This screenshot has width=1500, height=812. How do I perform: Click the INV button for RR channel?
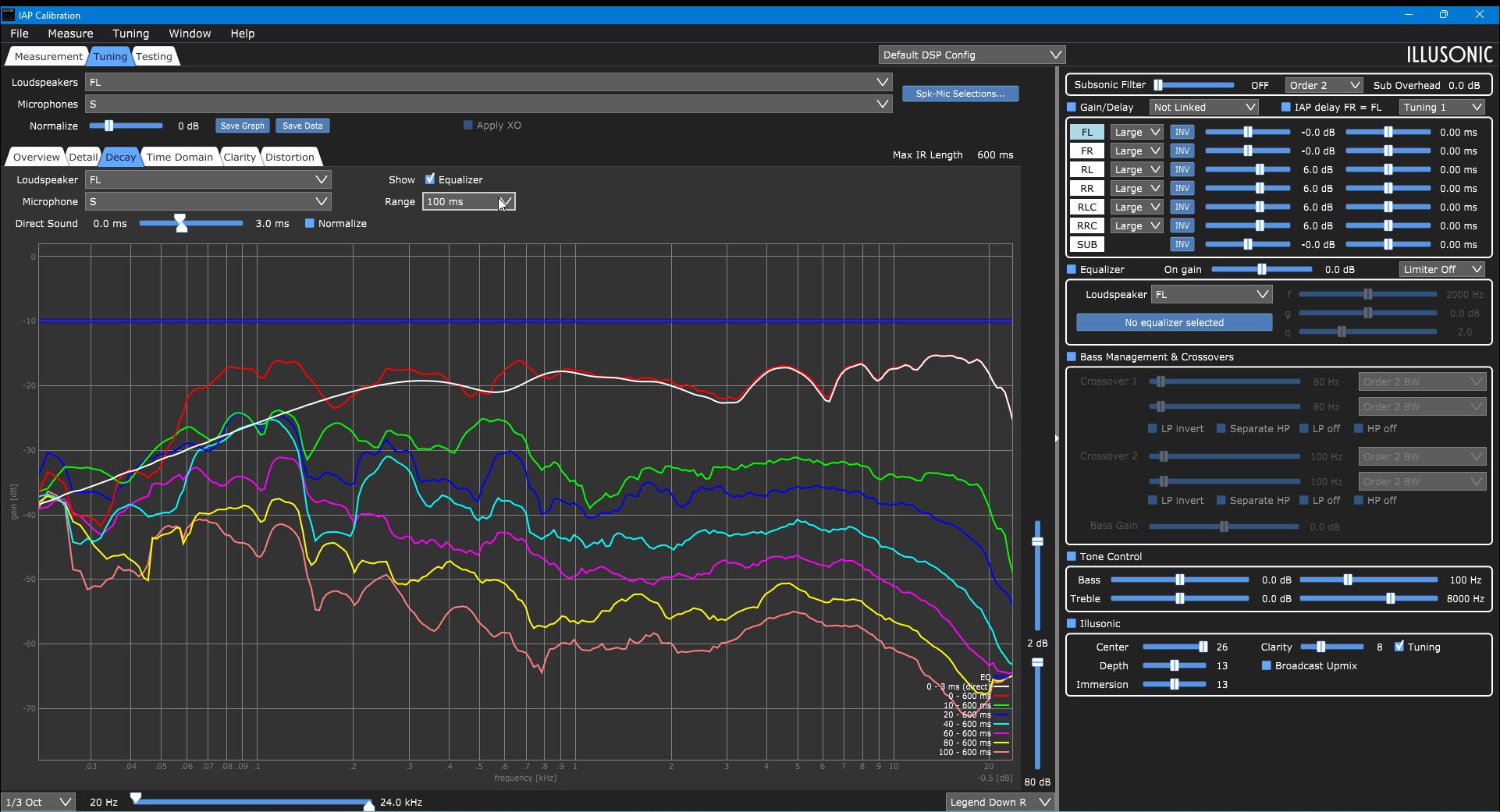(x=1182, y=188)
